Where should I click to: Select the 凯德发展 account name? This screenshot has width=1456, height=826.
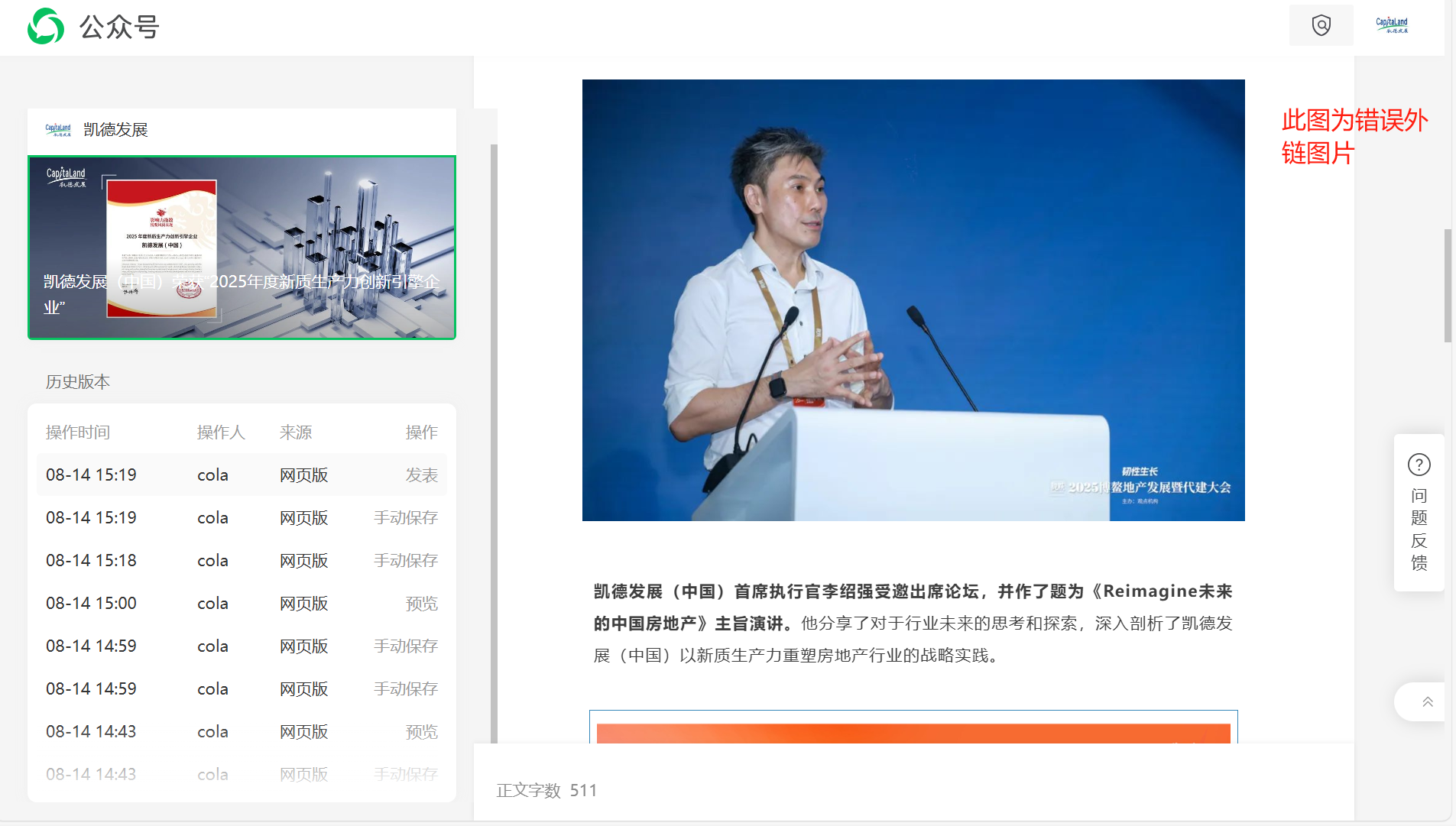pos(116,130)
